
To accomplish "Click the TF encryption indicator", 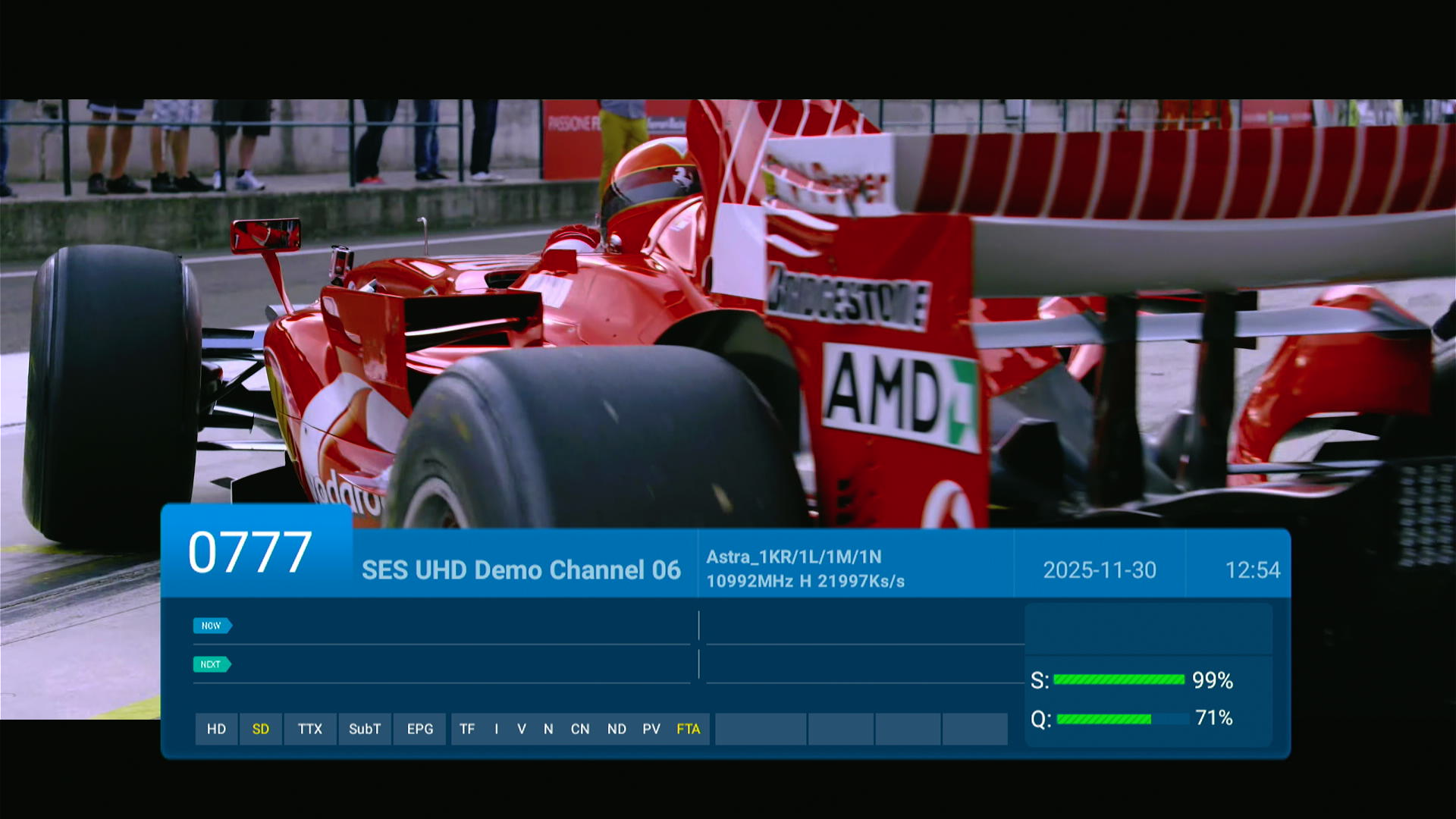I will pyautogui.click(x=466, y=729).
